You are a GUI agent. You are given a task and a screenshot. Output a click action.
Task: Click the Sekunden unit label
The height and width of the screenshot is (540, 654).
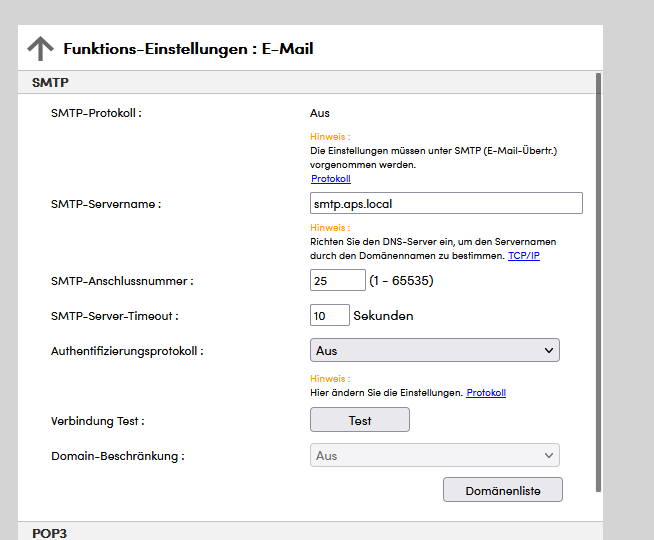coord(383,316)
